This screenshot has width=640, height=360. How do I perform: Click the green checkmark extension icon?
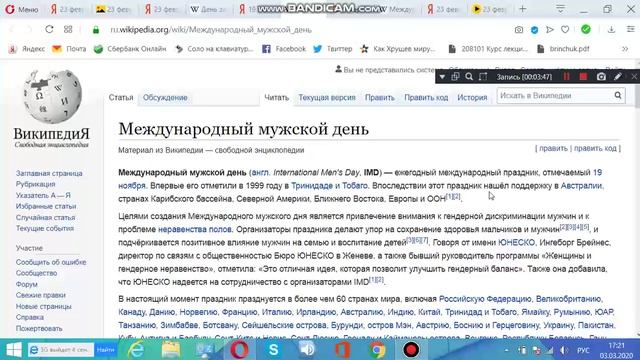coord(586,29)
